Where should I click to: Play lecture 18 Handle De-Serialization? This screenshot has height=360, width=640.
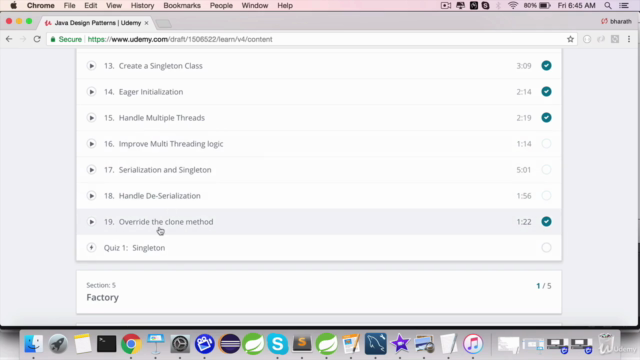[91, 196]
